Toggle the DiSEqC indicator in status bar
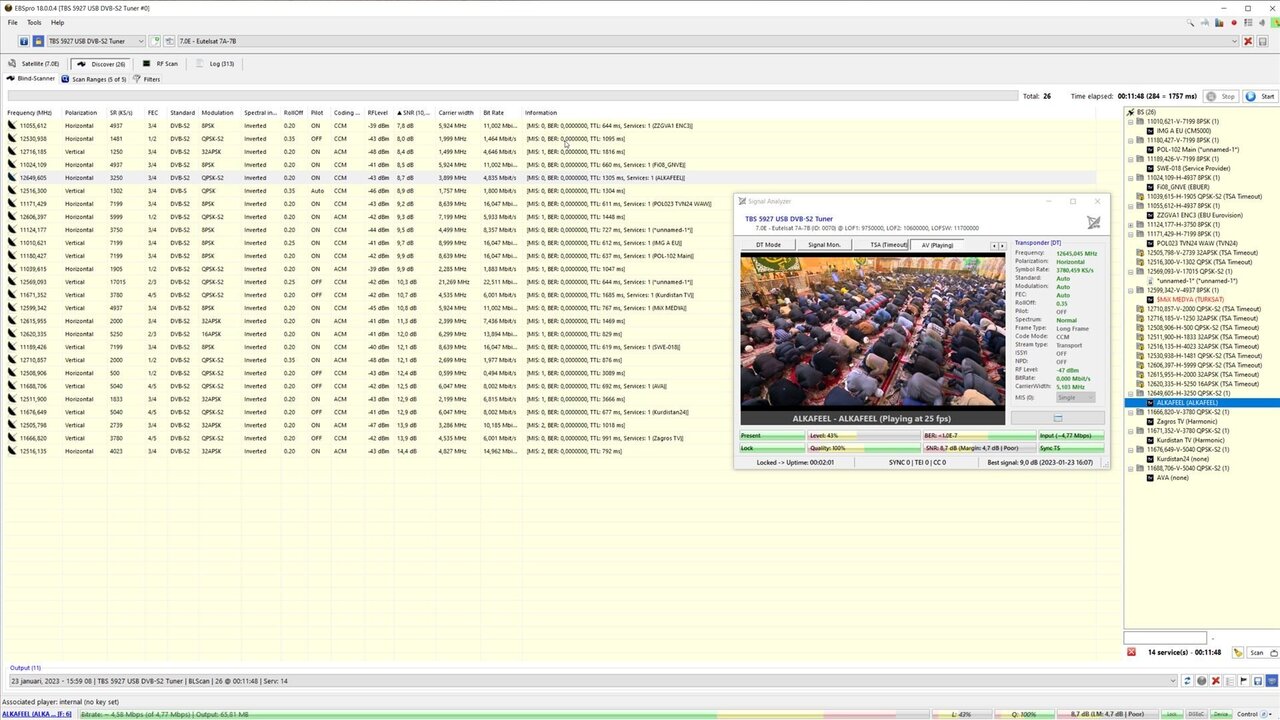This screenshot has width=1280, height=720. point(1196,714)
